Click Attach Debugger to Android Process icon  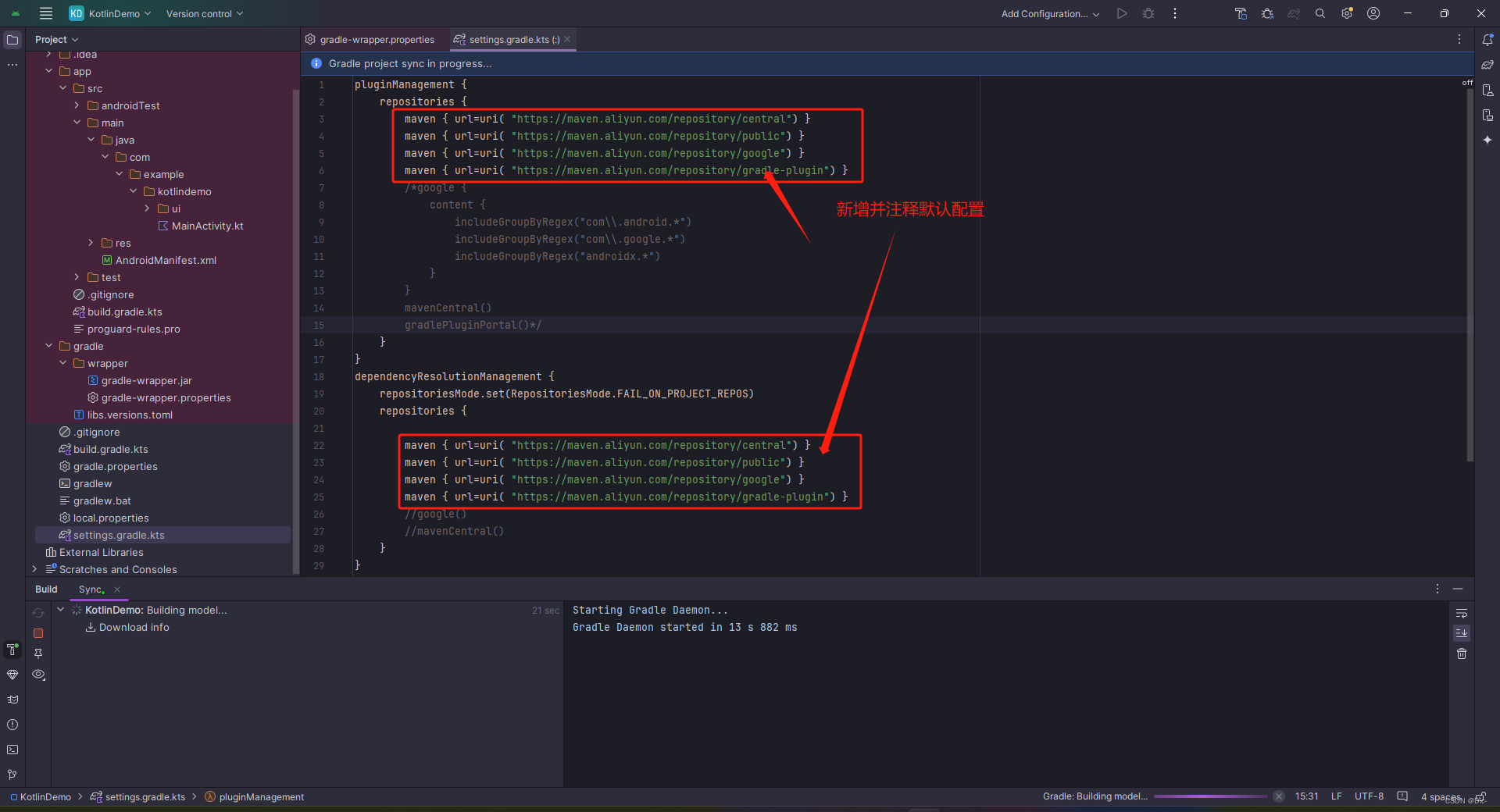point(1267,13)
